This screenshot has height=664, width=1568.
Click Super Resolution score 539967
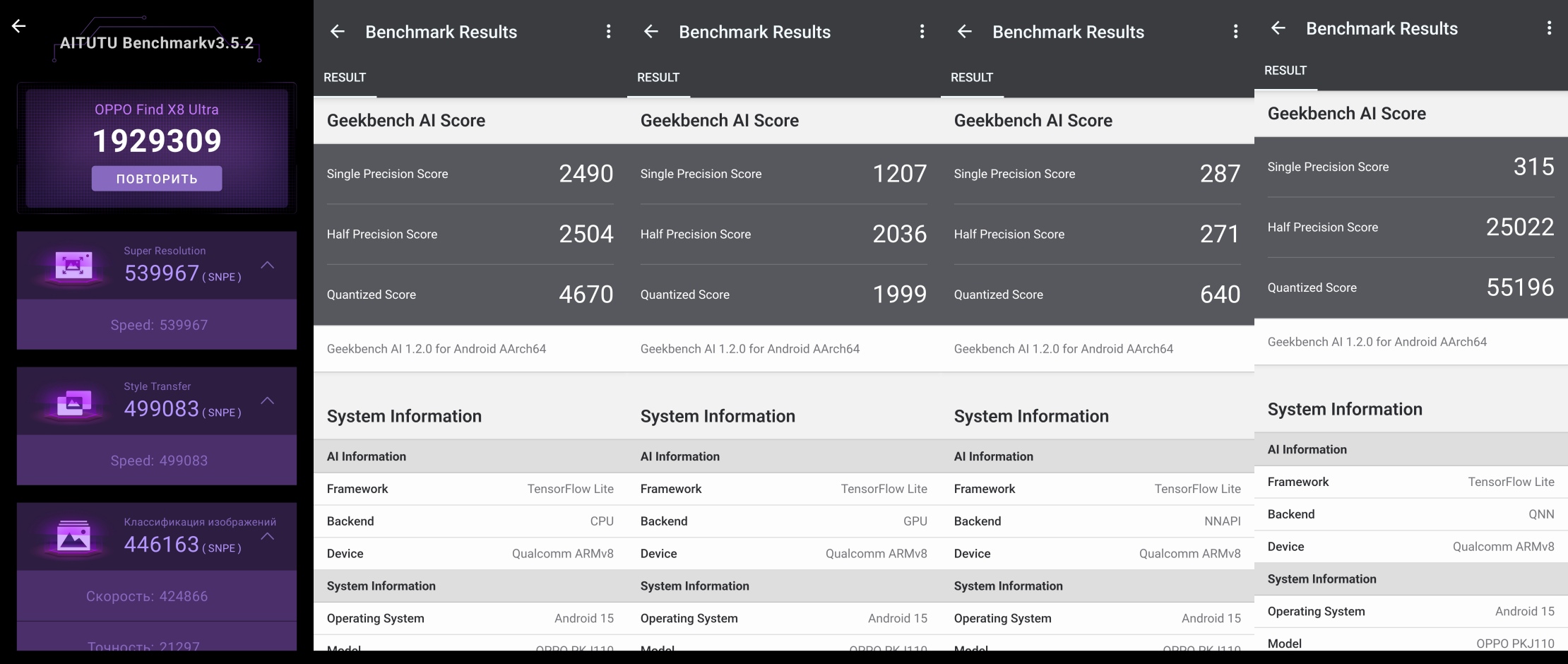pyautogui.click(x=162, y=273)
